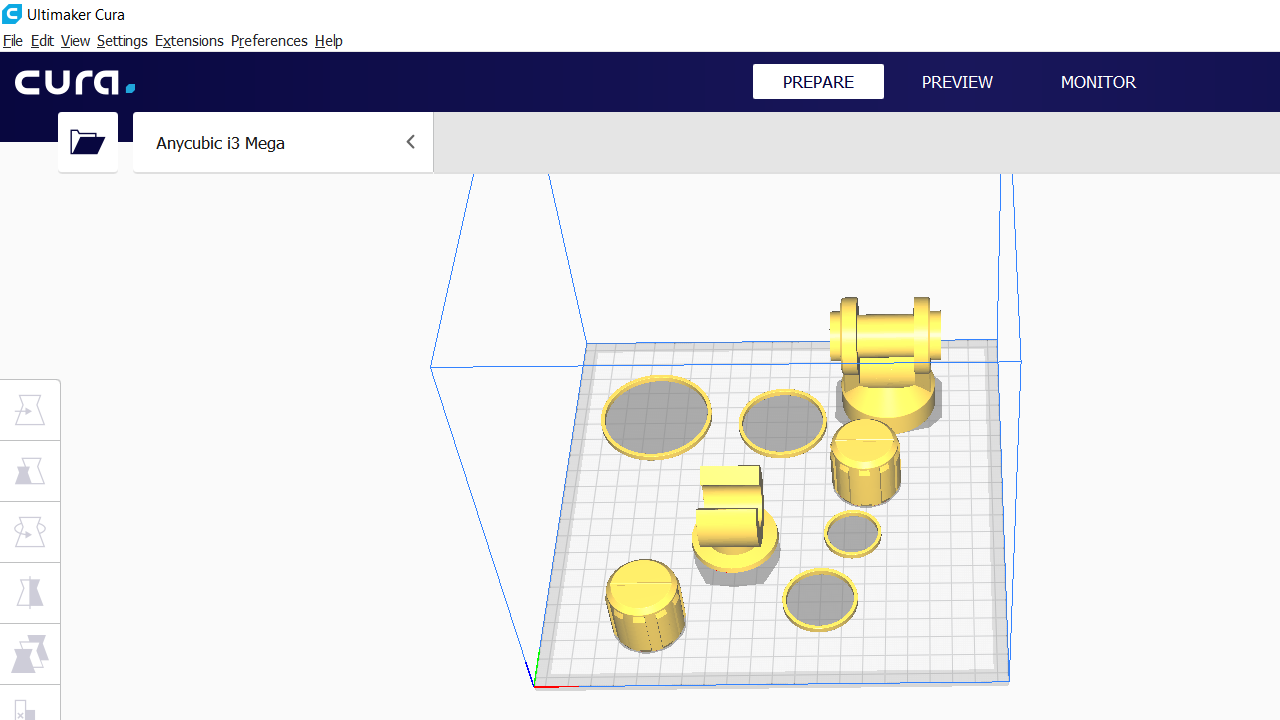Select the smallest flat ring model
This screenshot has height=720, width=1280.
click(853, 534)
